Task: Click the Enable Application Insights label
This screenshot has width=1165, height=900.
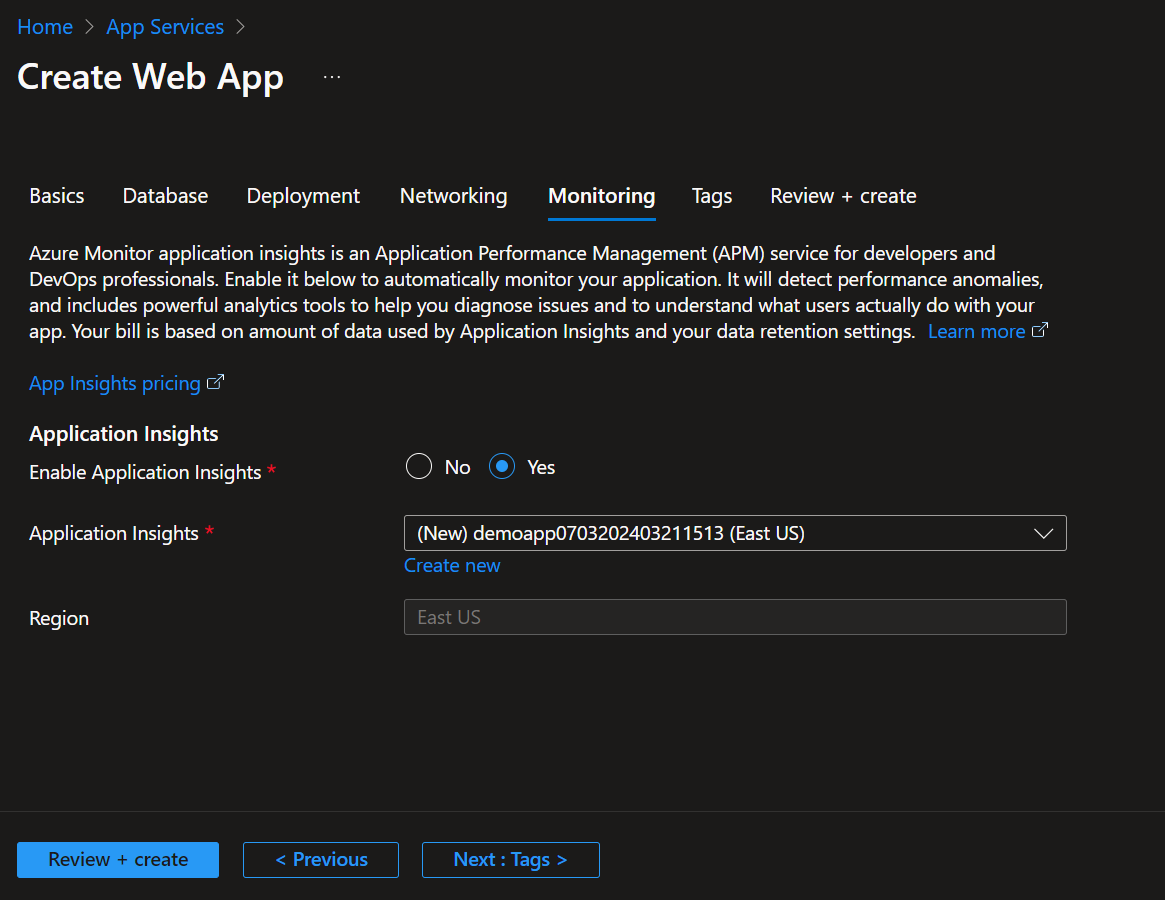Action: tap(145, 473)
